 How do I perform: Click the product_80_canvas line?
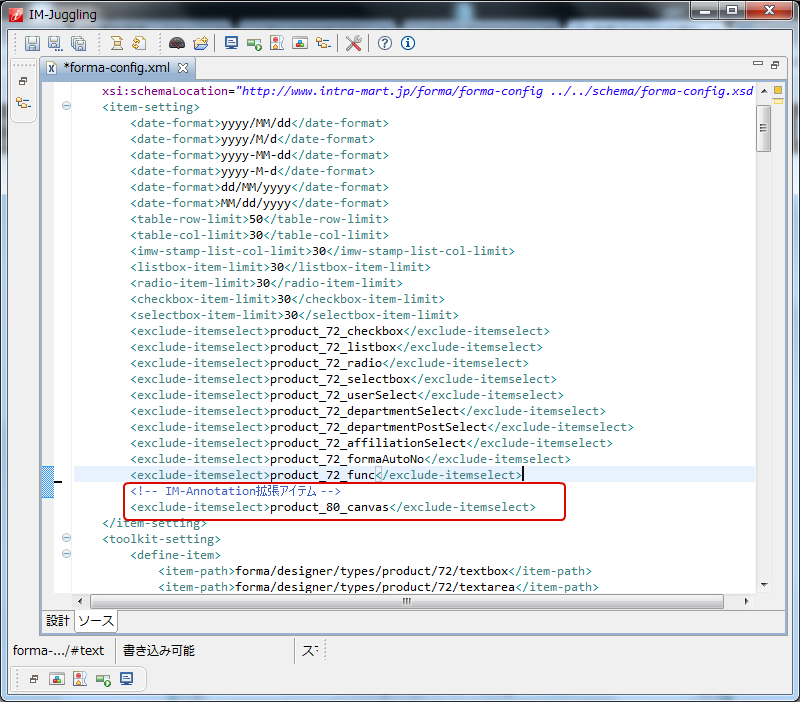pyautogui.click(x=333, y=507)
